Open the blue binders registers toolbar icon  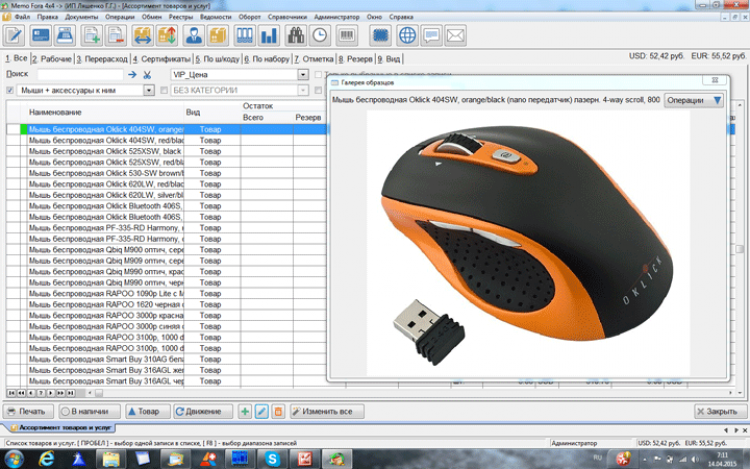pos(244,36)
